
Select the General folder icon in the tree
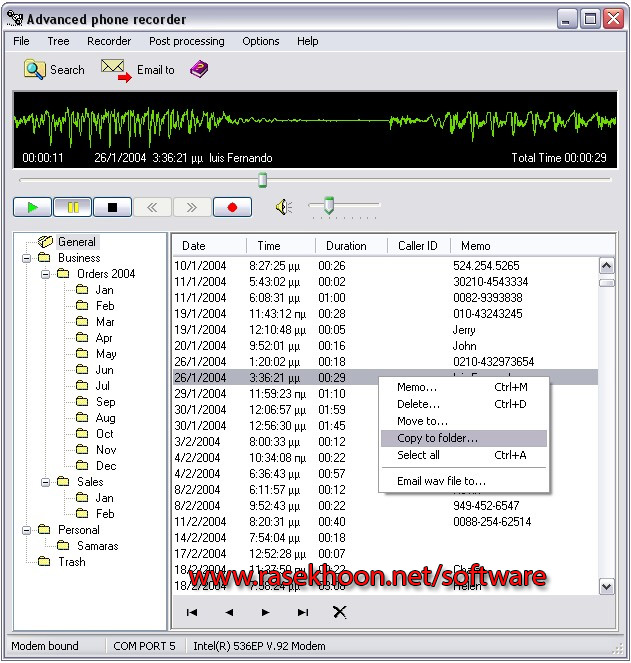tap(45, 242)
